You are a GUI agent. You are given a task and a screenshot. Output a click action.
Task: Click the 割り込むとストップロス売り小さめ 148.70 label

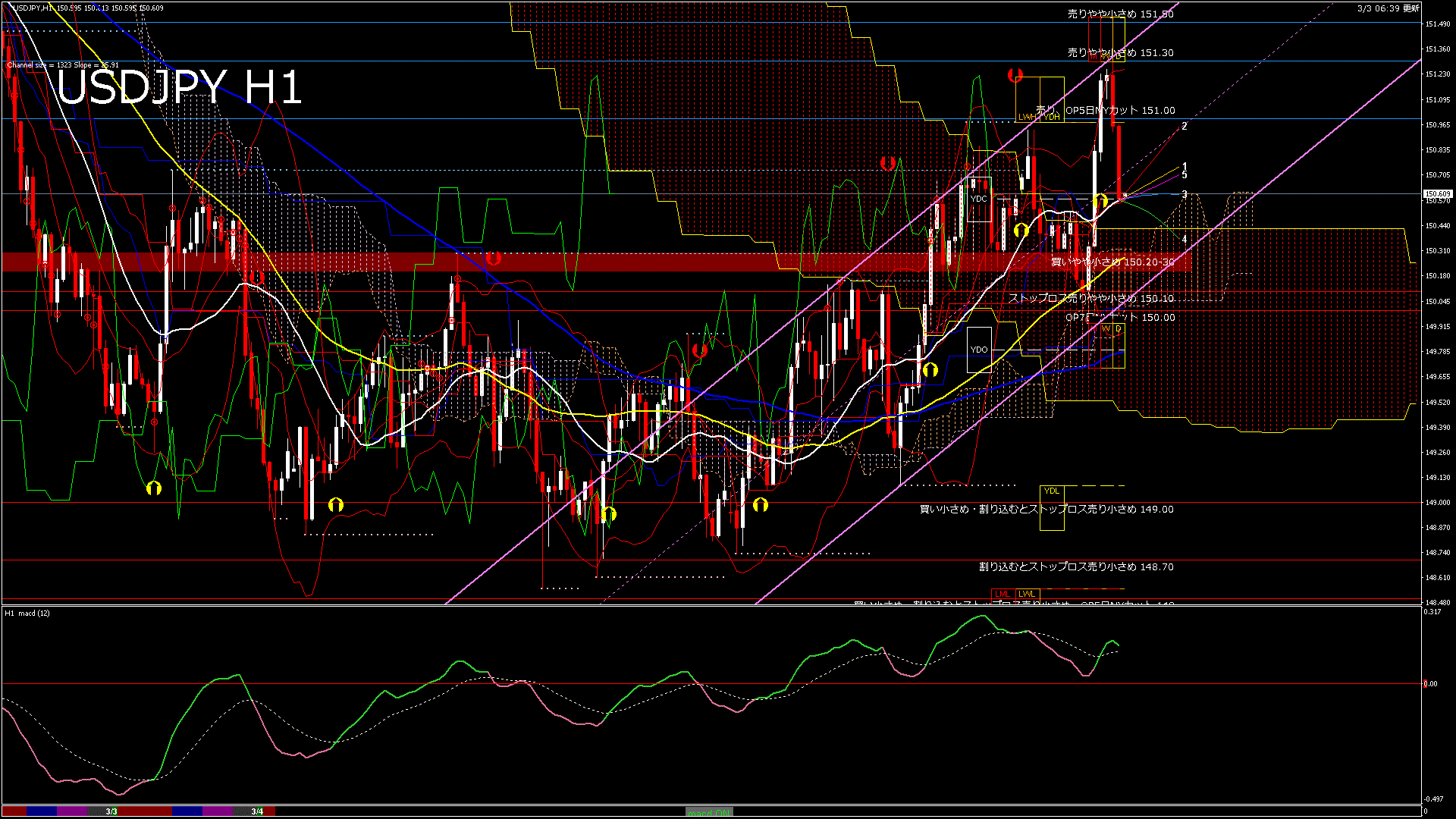point(1076,566)
